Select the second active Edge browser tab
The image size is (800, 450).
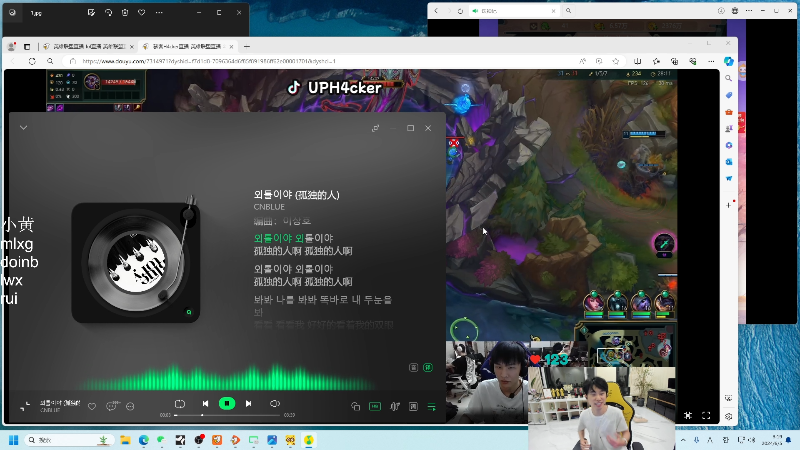pyautogui.click(x=186, y=46)
